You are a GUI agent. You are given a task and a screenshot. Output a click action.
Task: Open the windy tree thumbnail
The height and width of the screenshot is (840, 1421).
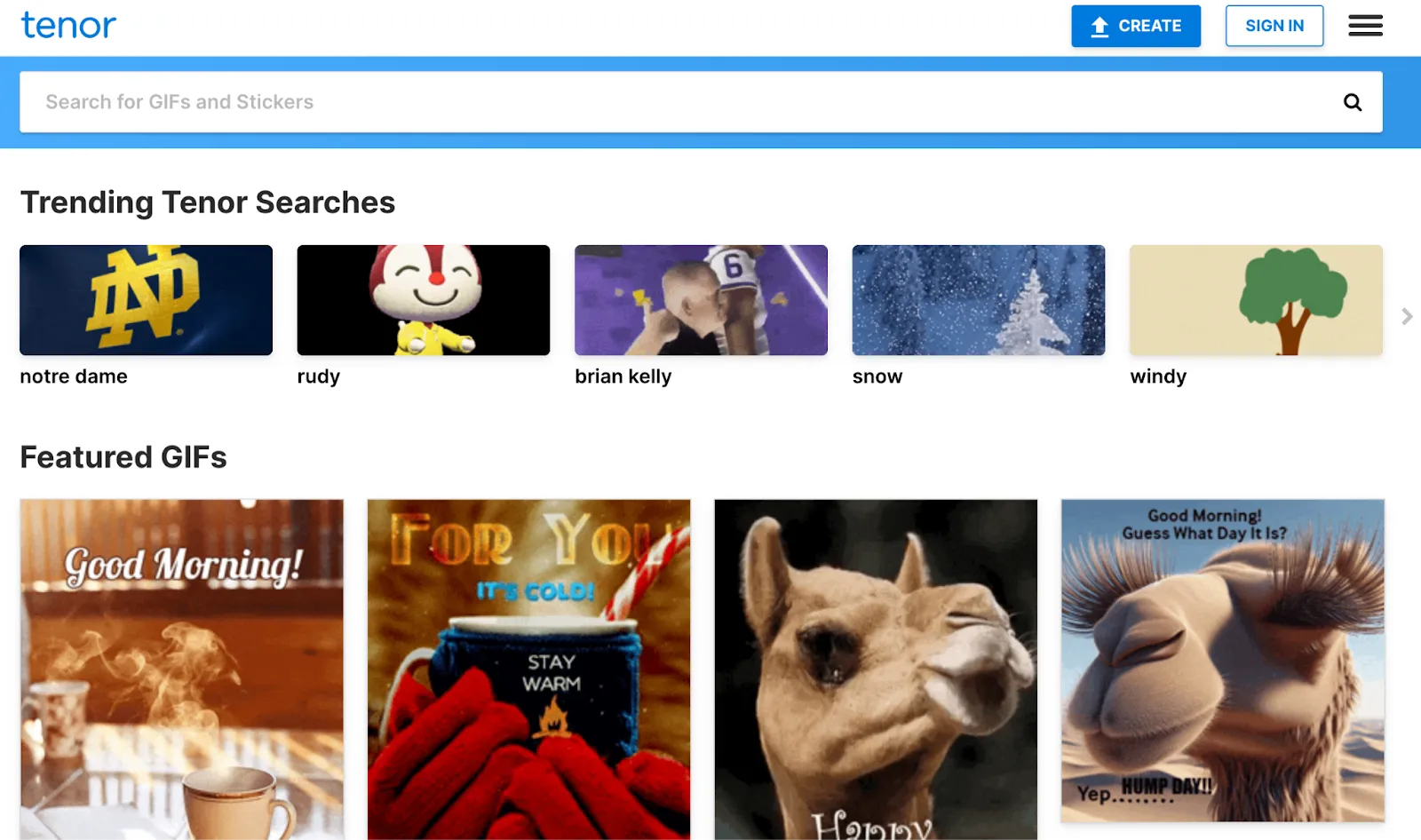(x=1256, y=300)
